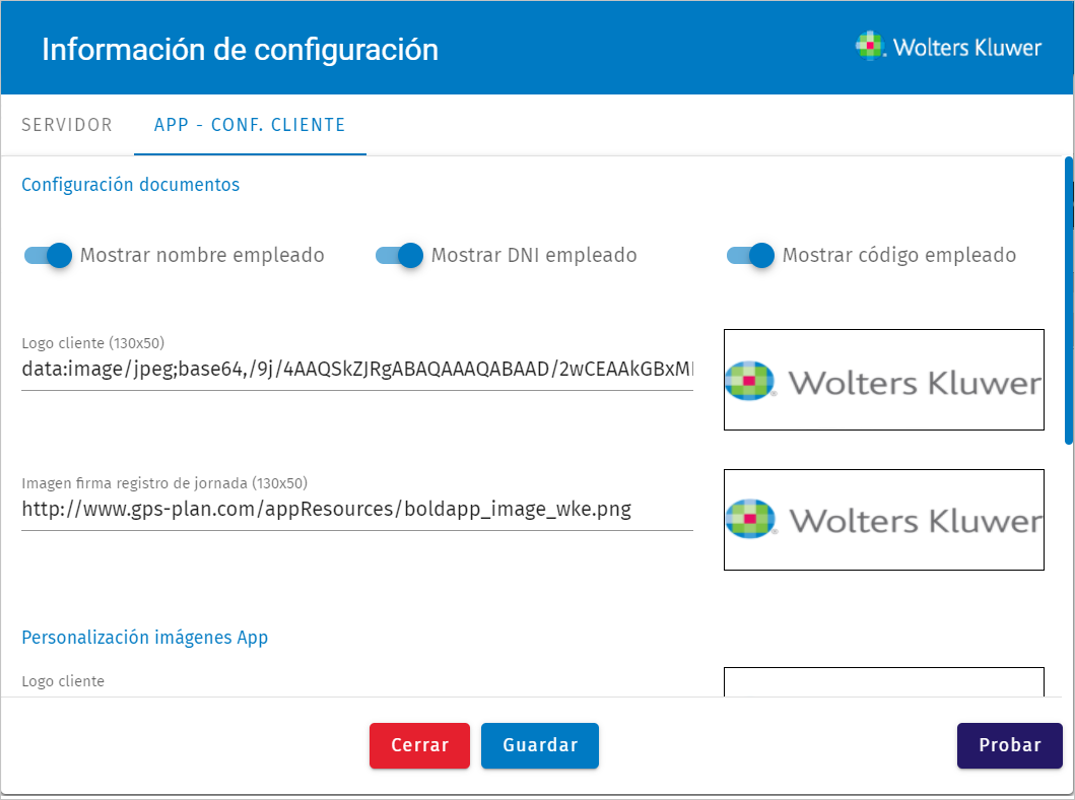Click the Mostrar DNI empleado label
The height and width of the screenshot is (800, 1075).
point(534,255)
